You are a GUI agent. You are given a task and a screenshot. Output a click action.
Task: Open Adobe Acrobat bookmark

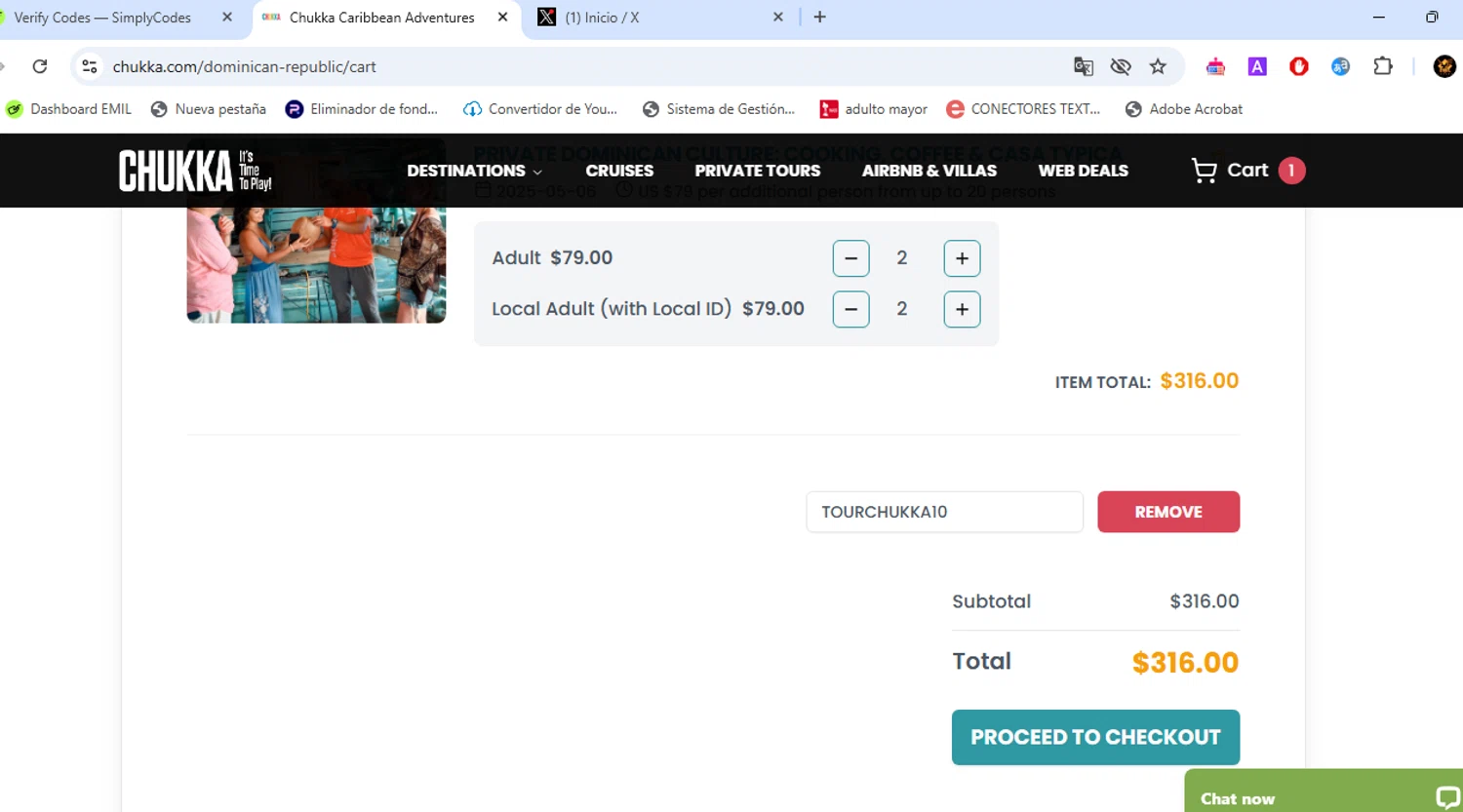pos(1184,109)
